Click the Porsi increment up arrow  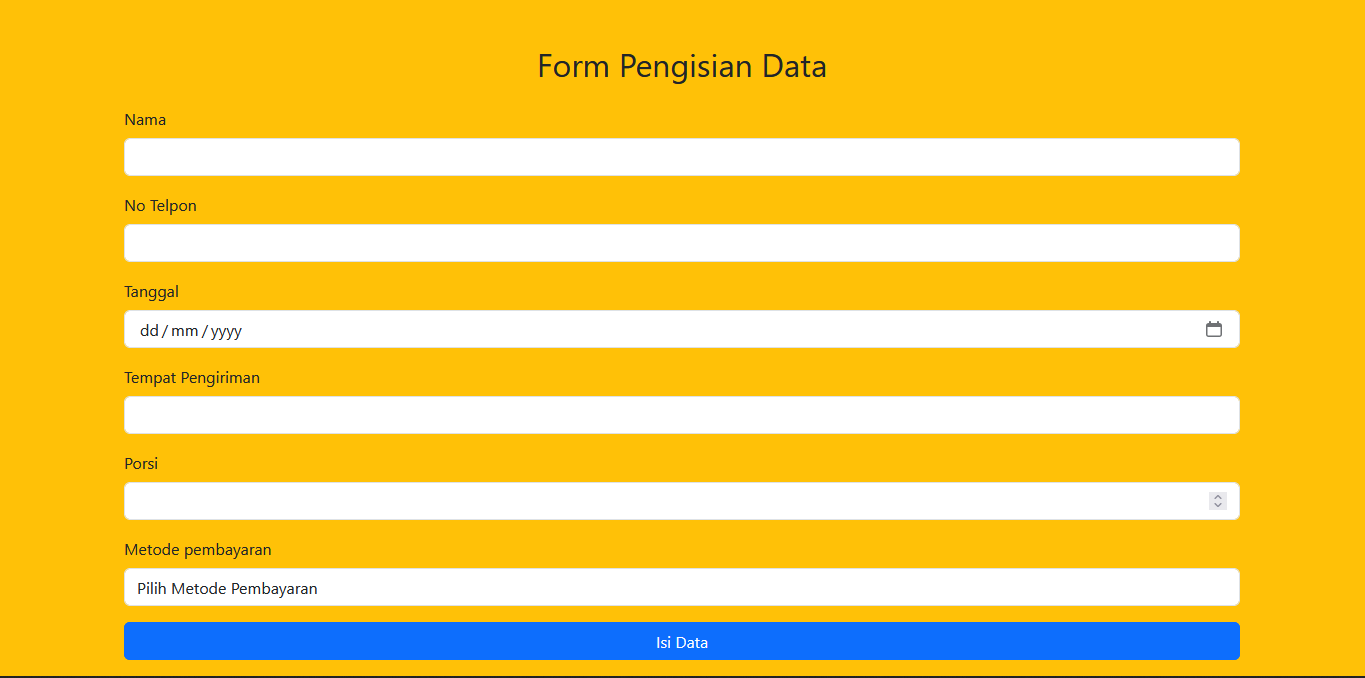coord(1218,496)
